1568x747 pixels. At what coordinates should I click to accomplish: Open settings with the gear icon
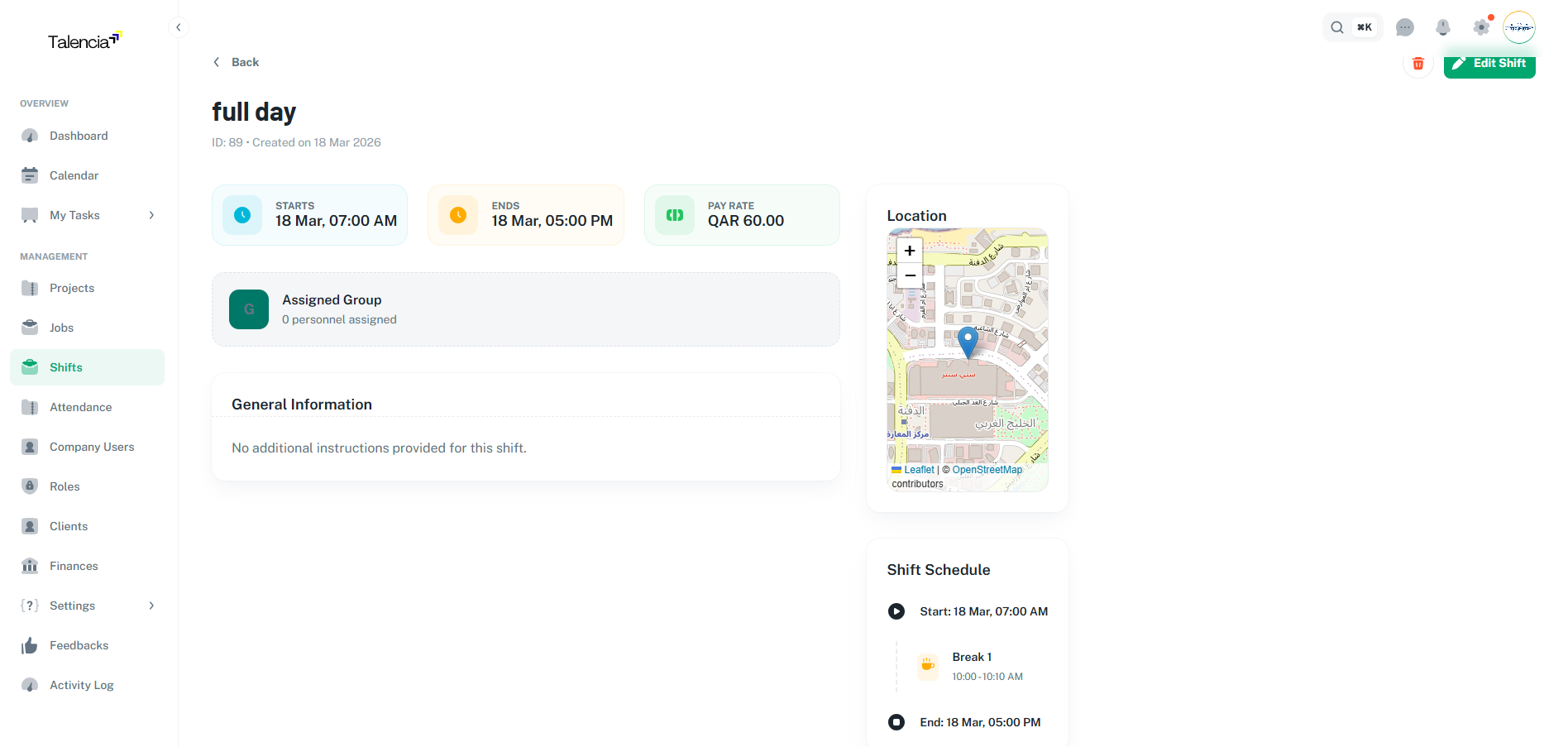(x=1480, y=27)
